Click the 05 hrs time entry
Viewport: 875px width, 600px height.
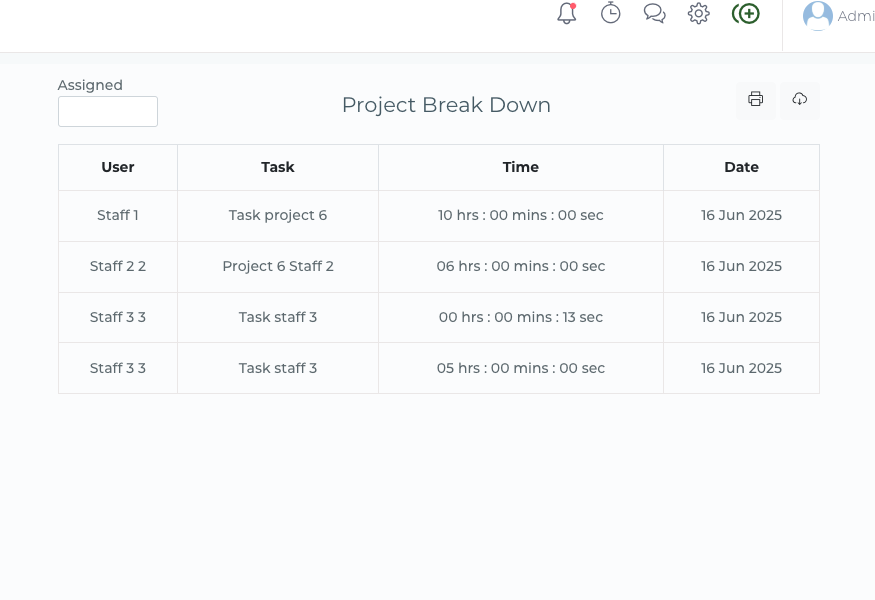521,369
